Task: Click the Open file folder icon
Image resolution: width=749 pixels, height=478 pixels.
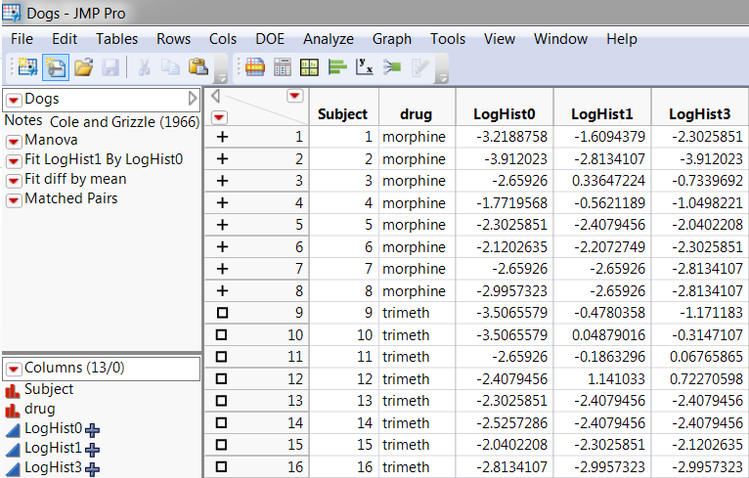Action: click(83, 68)
